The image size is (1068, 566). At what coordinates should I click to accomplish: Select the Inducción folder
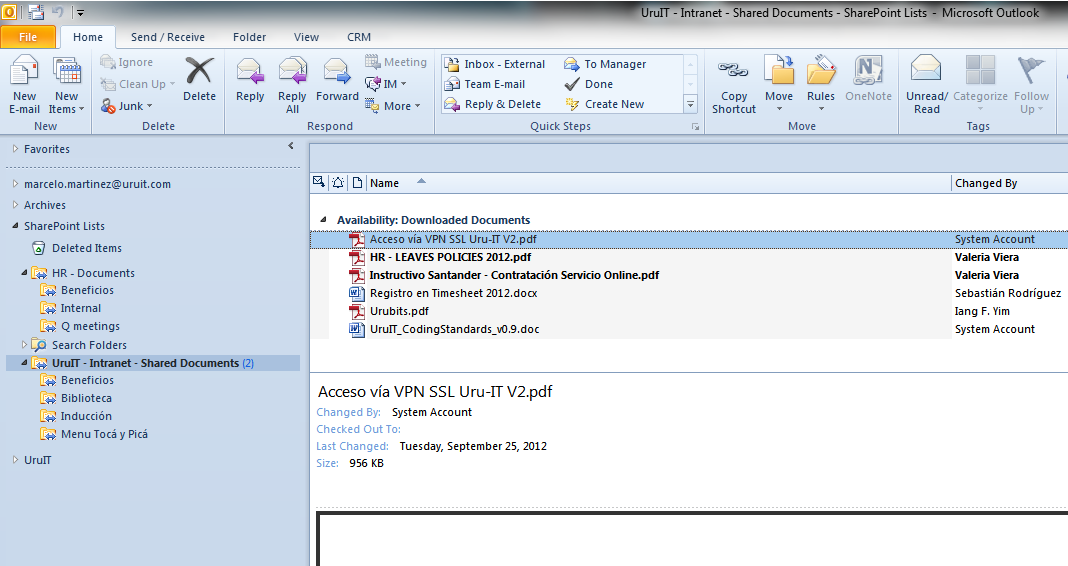tap(76, 416)
